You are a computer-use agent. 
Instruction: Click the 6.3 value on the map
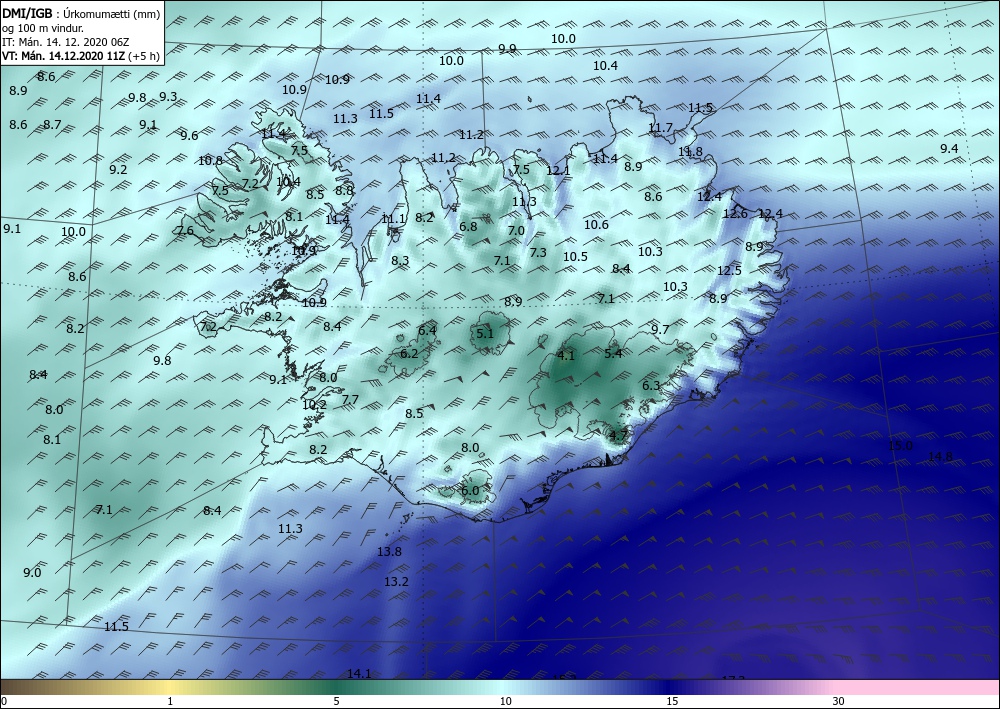(651, 386)
